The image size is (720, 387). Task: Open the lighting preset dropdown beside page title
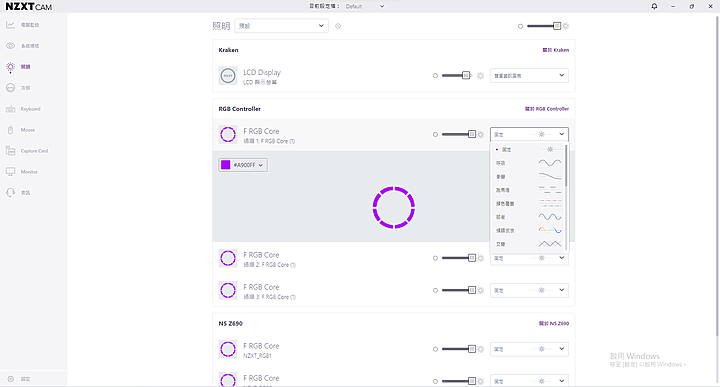pos(281,26)
